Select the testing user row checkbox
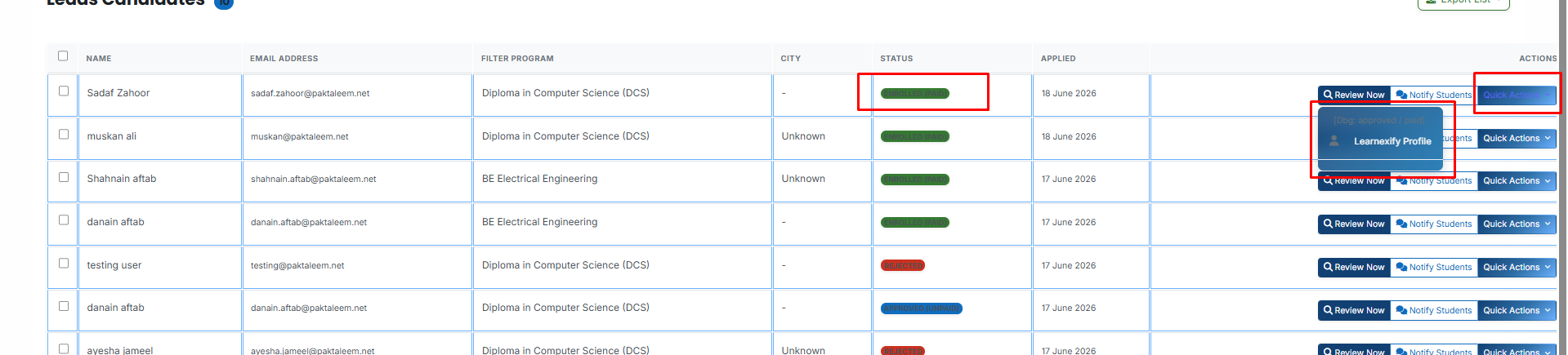This screenshot has width=1568, height=355. tap(64, 264)
